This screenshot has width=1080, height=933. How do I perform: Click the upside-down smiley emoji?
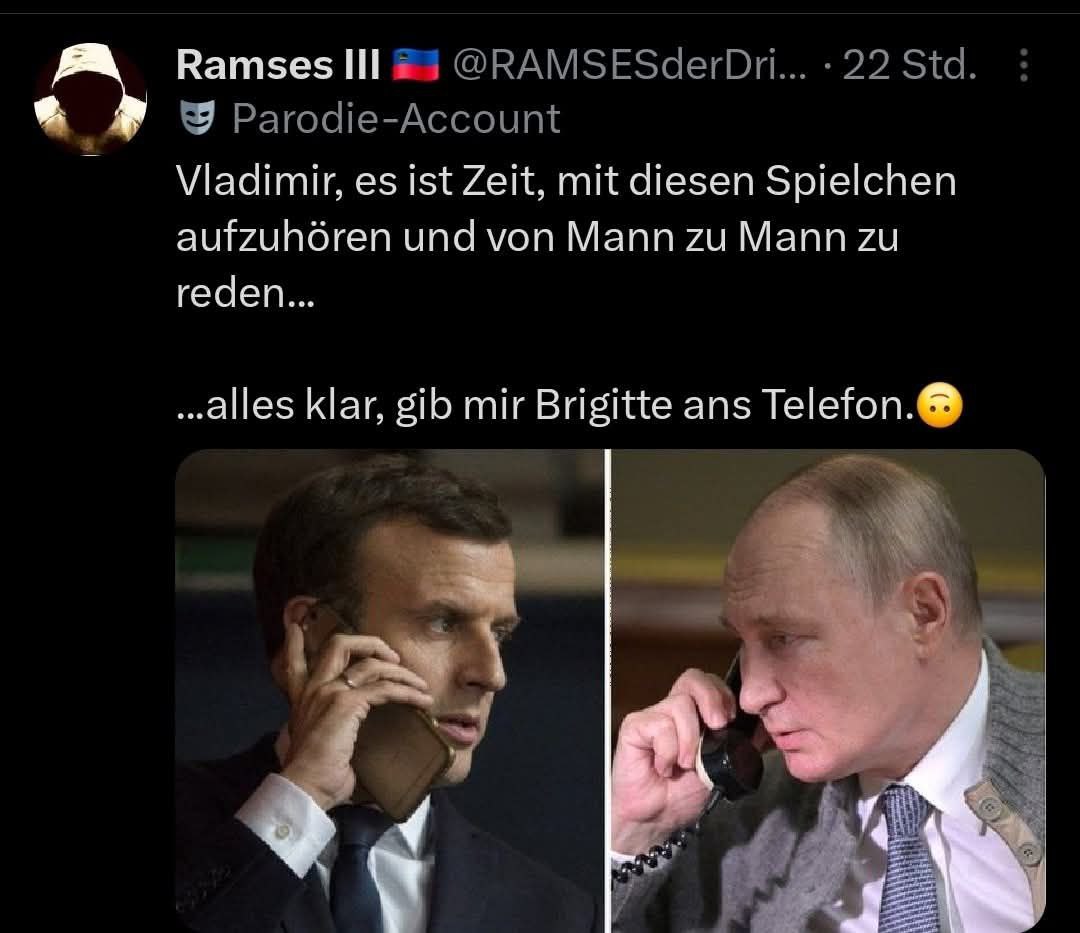pyautogui.click(x=941, y=405)
